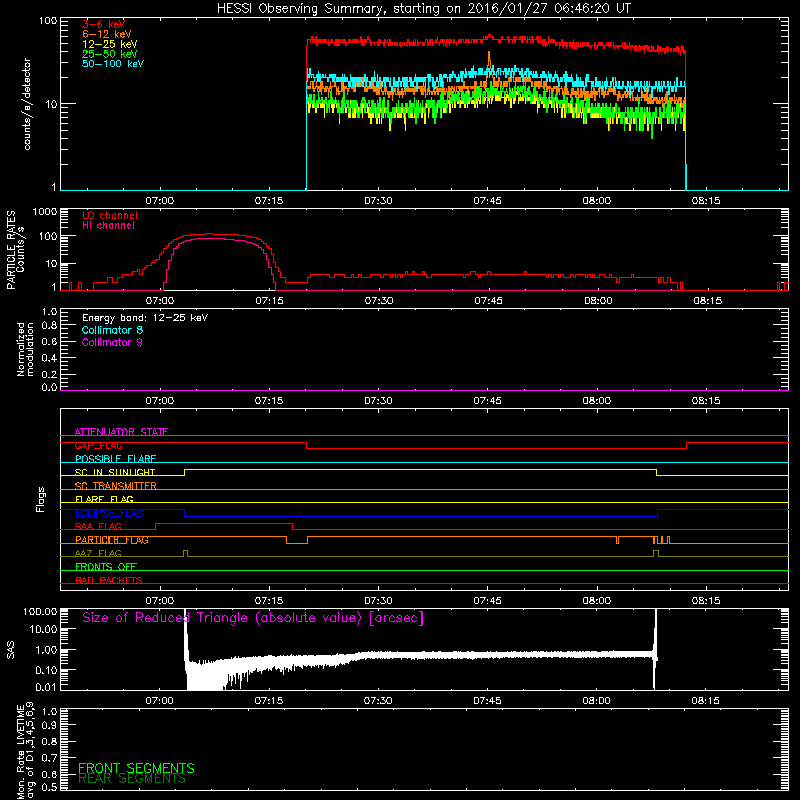Image resolution: width=800 pixels, height=800 pixels.
Task: Click the FLARE_FLAG label
Action: pyautogui.click(x=104, y=499)
